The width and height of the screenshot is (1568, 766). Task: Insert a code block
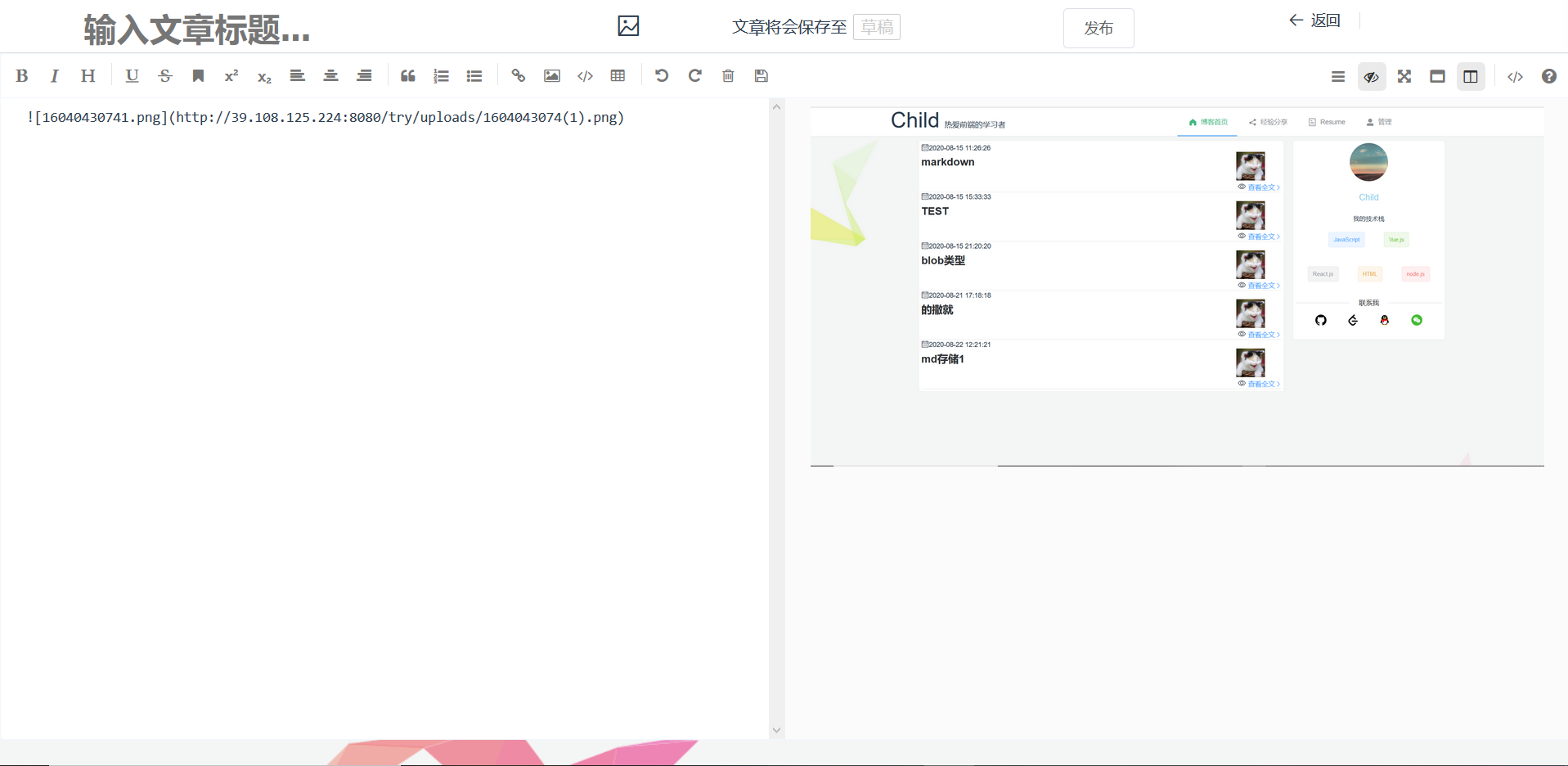(x=585, y=76)
